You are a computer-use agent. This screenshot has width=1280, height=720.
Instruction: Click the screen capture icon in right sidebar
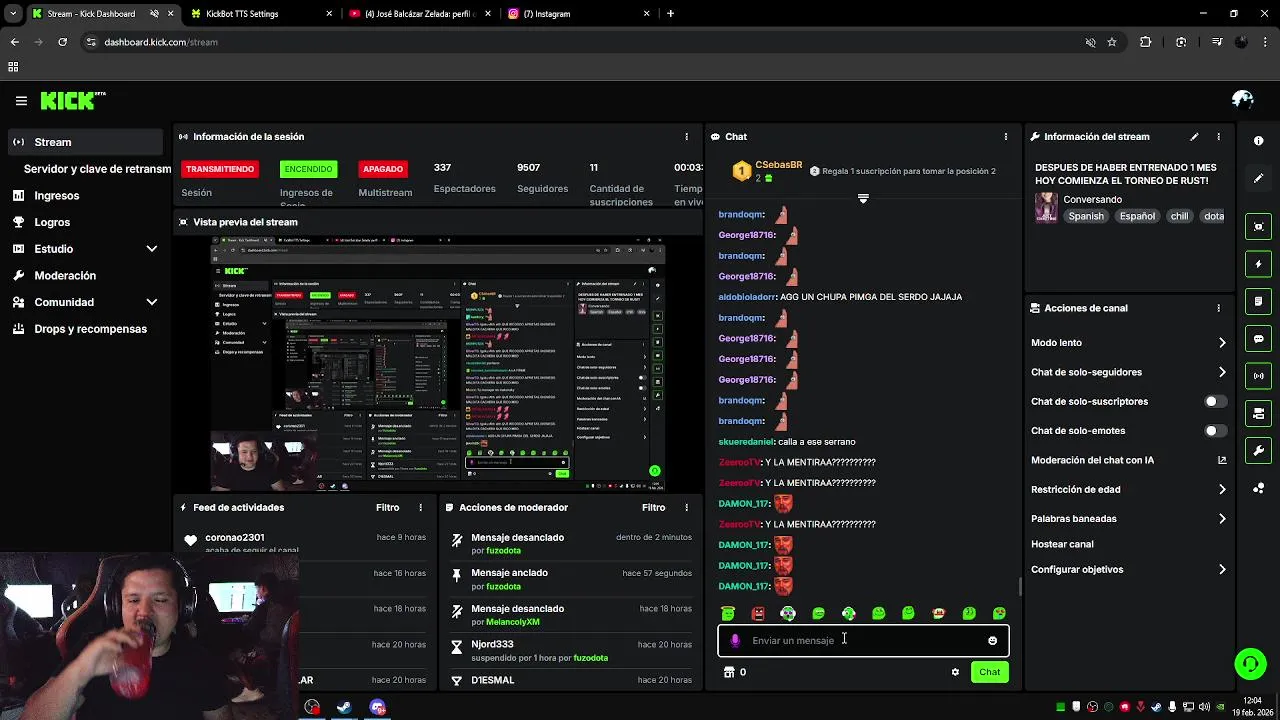point(1258,227)
